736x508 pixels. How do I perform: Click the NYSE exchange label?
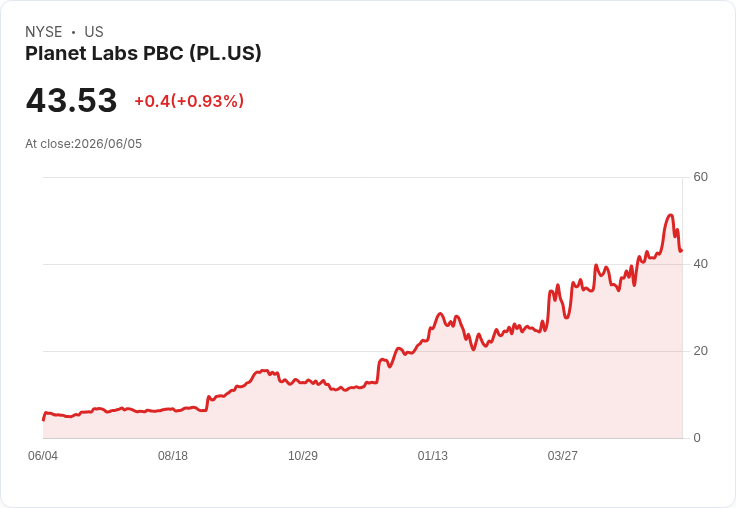coord(44,32)
